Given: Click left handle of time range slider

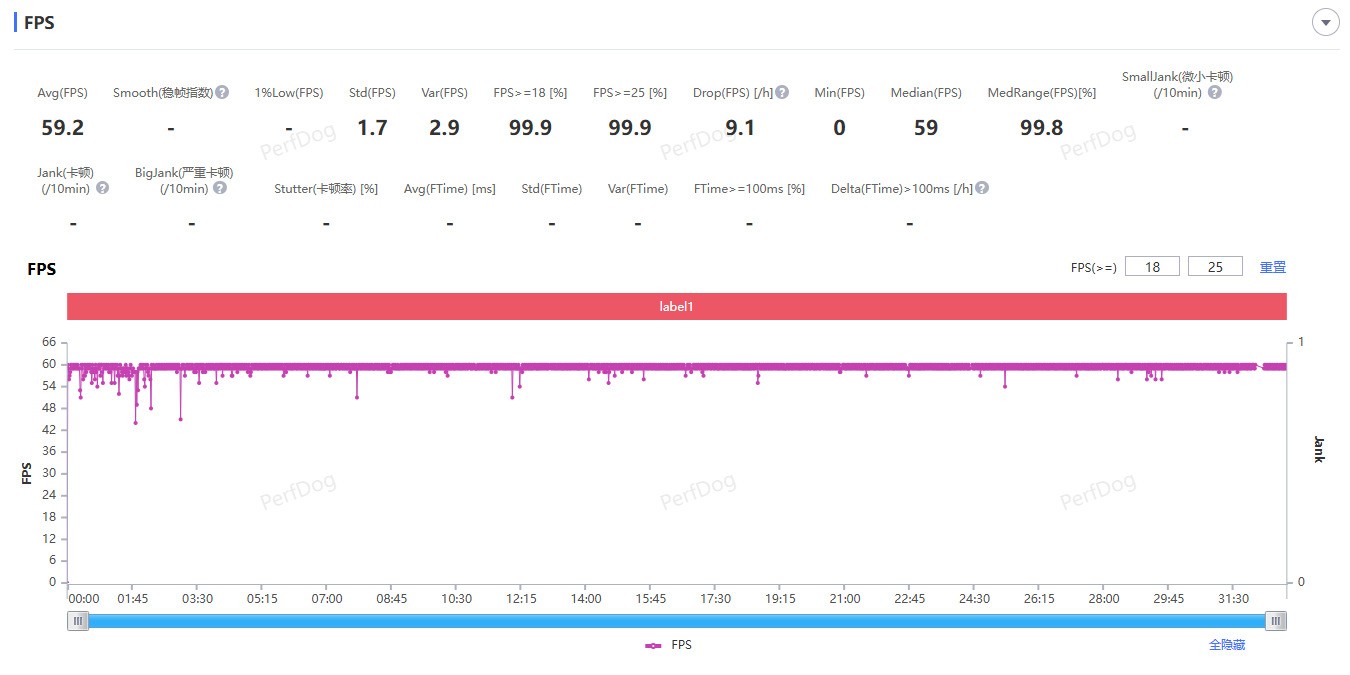Looking at the screenshot, I should coord(78,621).
